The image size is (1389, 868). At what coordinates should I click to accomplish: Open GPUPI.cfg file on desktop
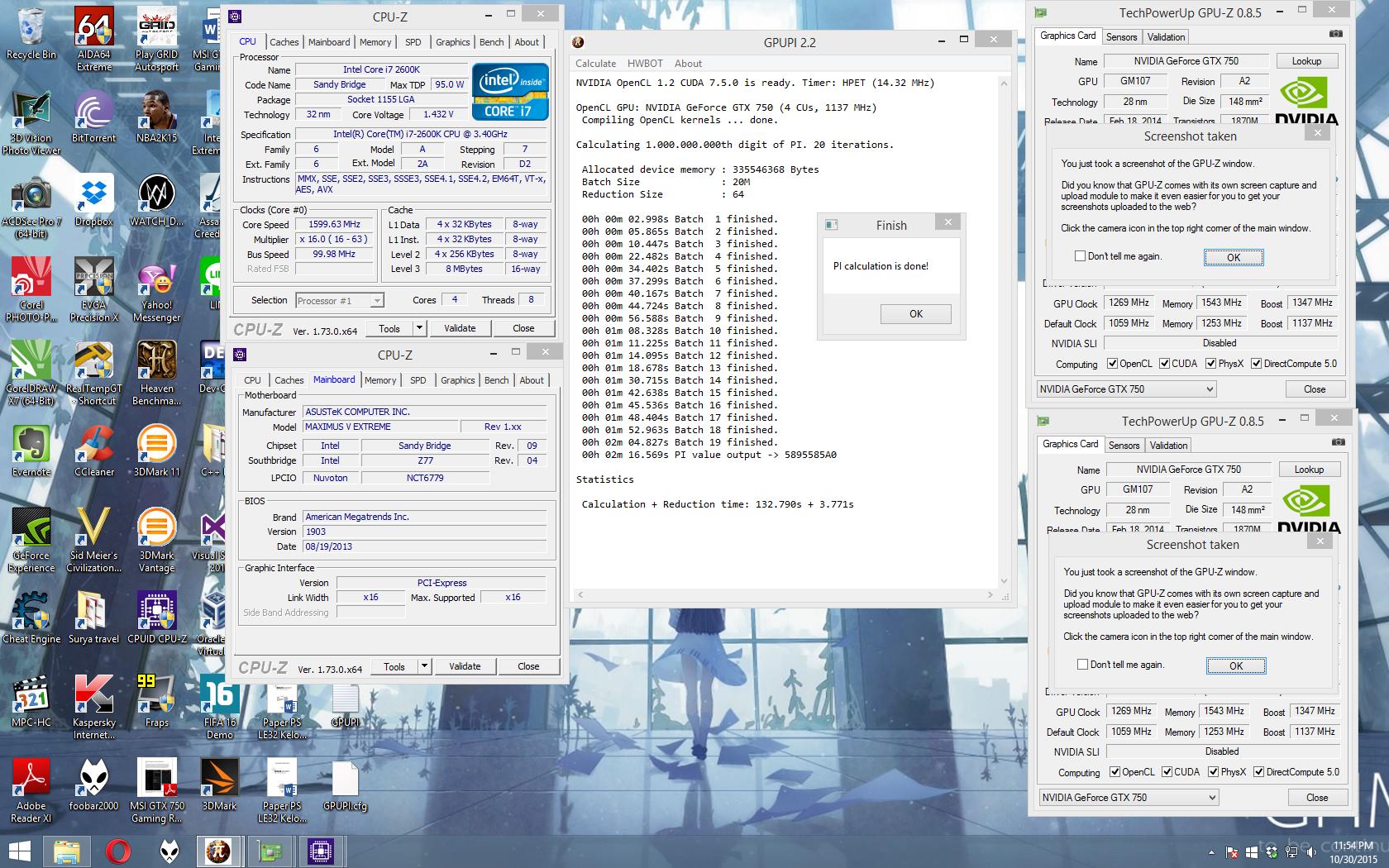tap(345, 785)
